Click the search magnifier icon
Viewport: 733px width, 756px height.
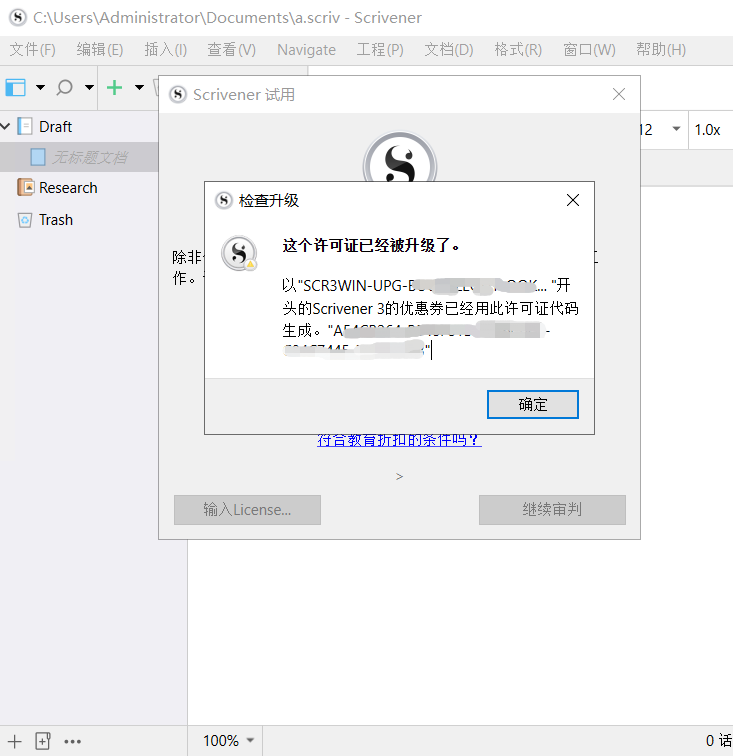coord(64,88)
